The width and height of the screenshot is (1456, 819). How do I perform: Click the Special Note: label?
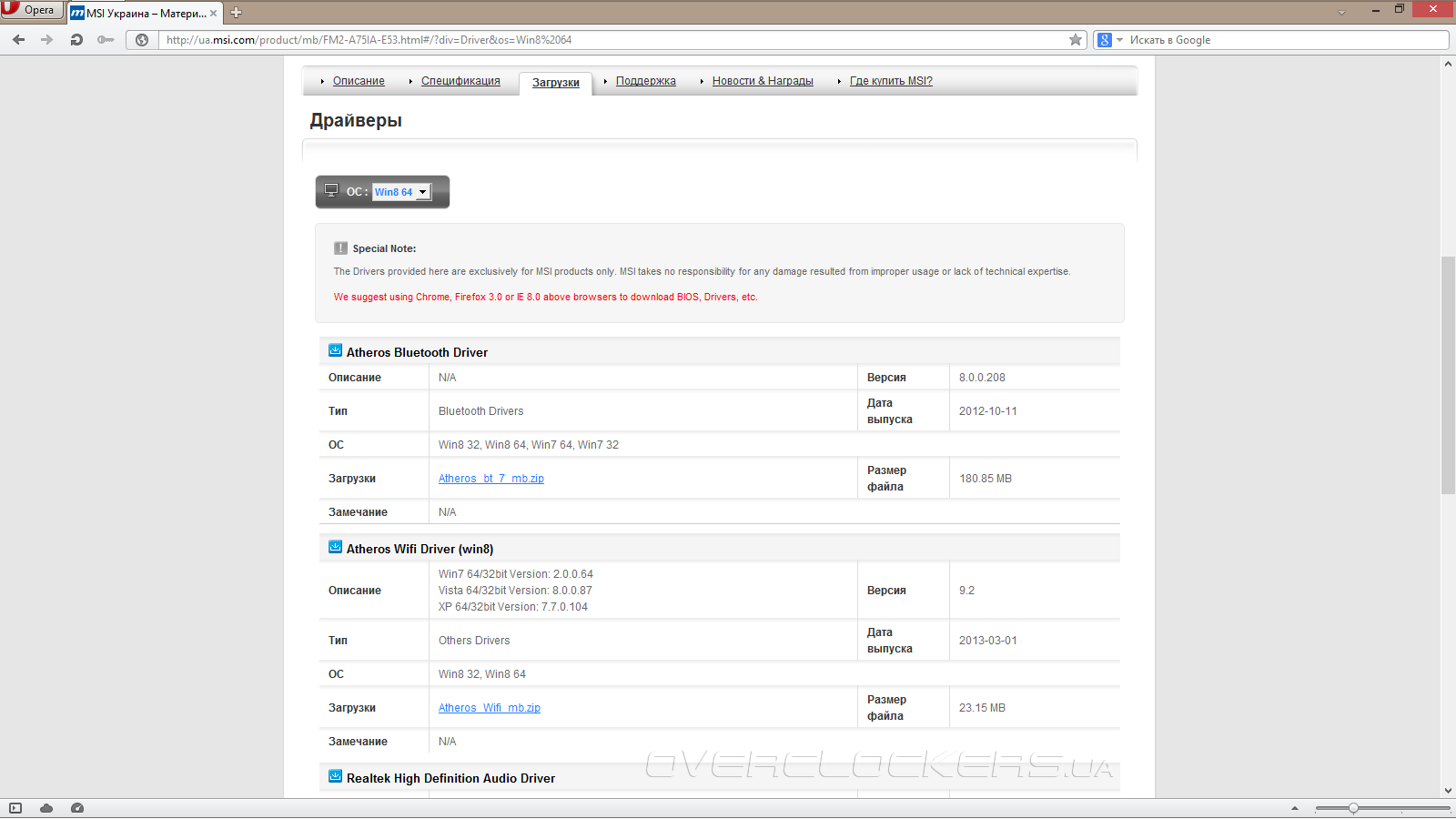point(384,248)
